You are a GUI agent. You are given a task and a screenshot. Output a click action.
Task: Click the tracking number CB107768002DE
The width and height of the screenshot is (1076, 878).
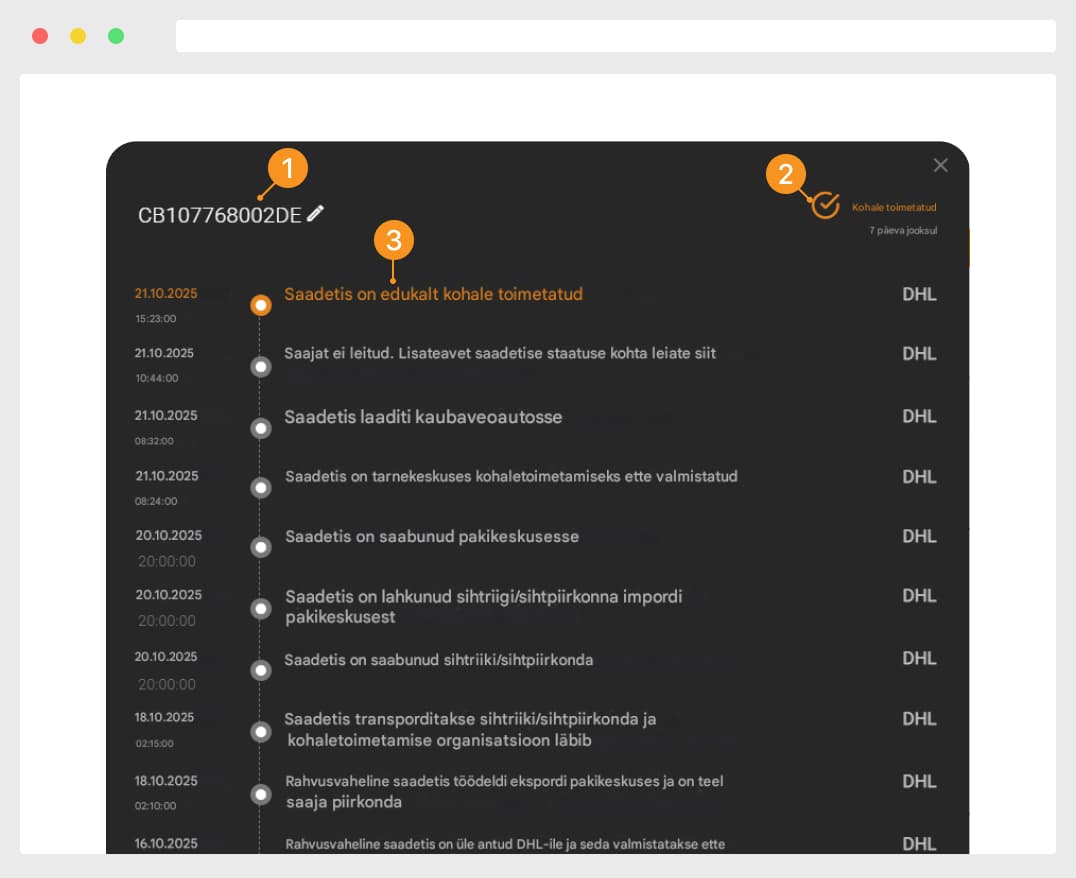pyautogui.click(x=219, y=215)
